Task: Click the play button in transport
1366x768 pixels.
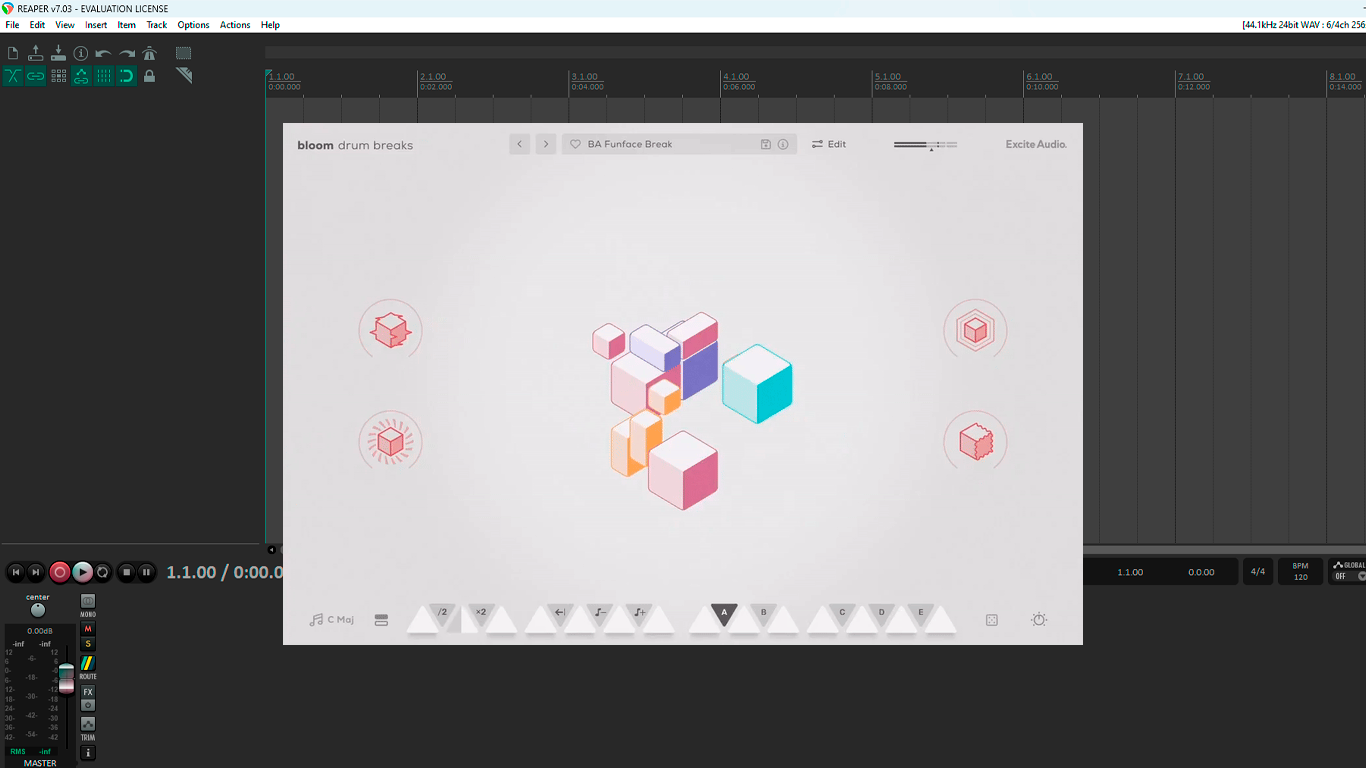Action: 83,572
